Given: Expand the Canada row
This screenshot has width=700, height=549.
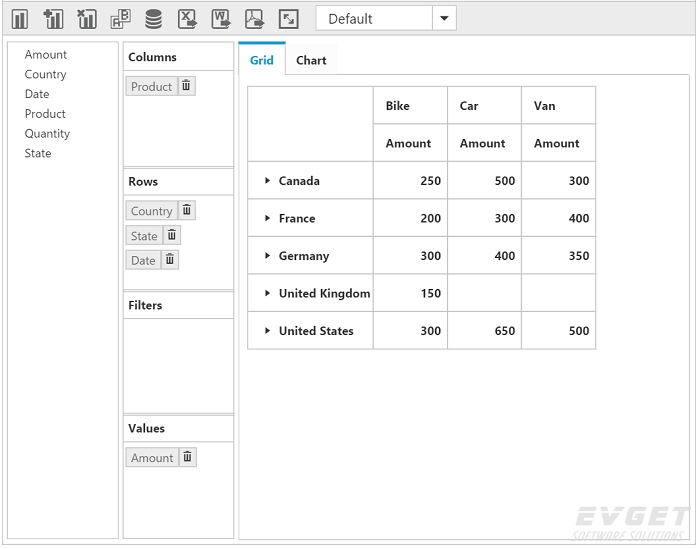Looking at the screenshot, I should (x=267, y=180).
